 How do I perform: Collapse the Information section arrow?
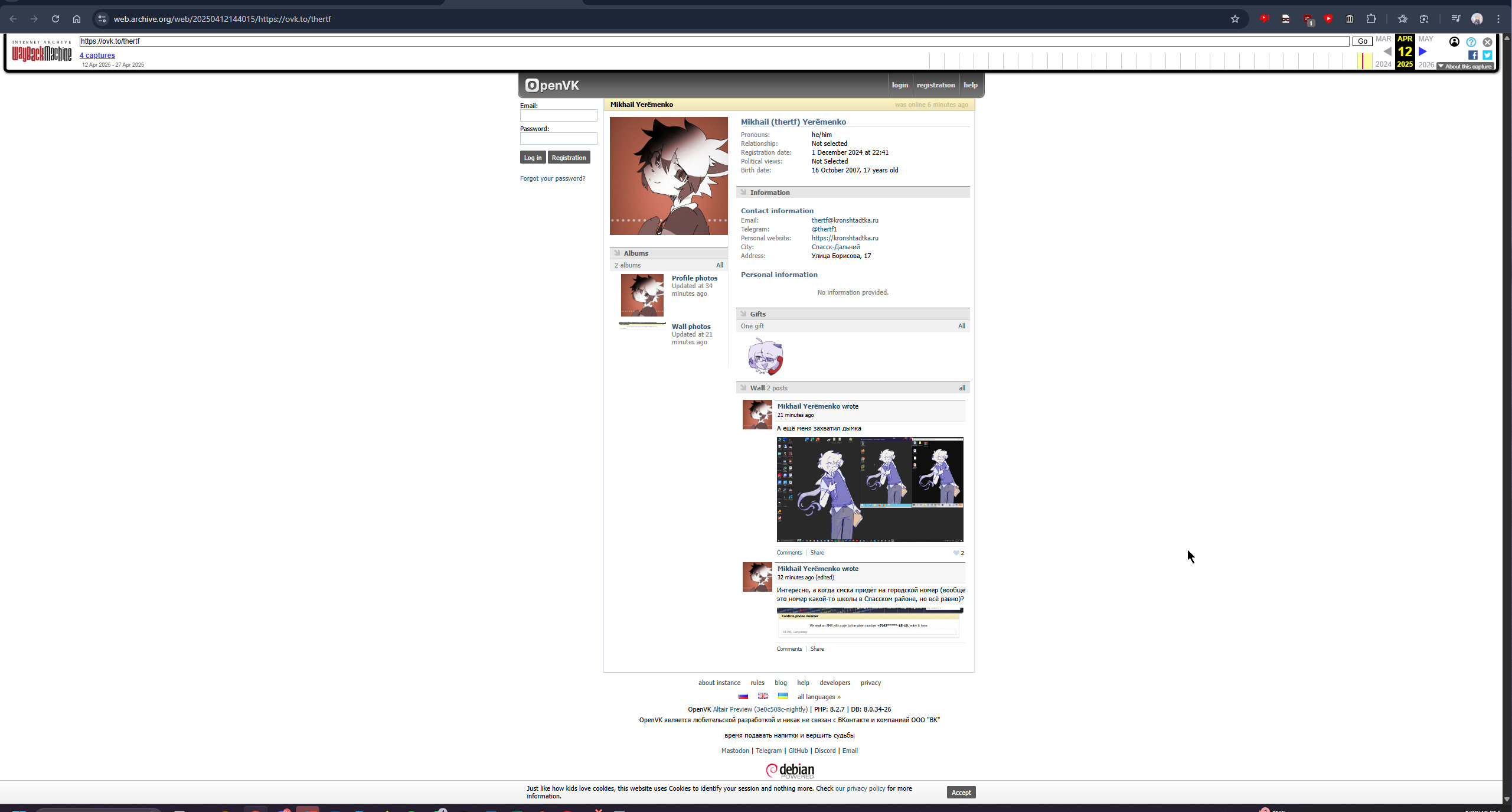click(743, 193)
